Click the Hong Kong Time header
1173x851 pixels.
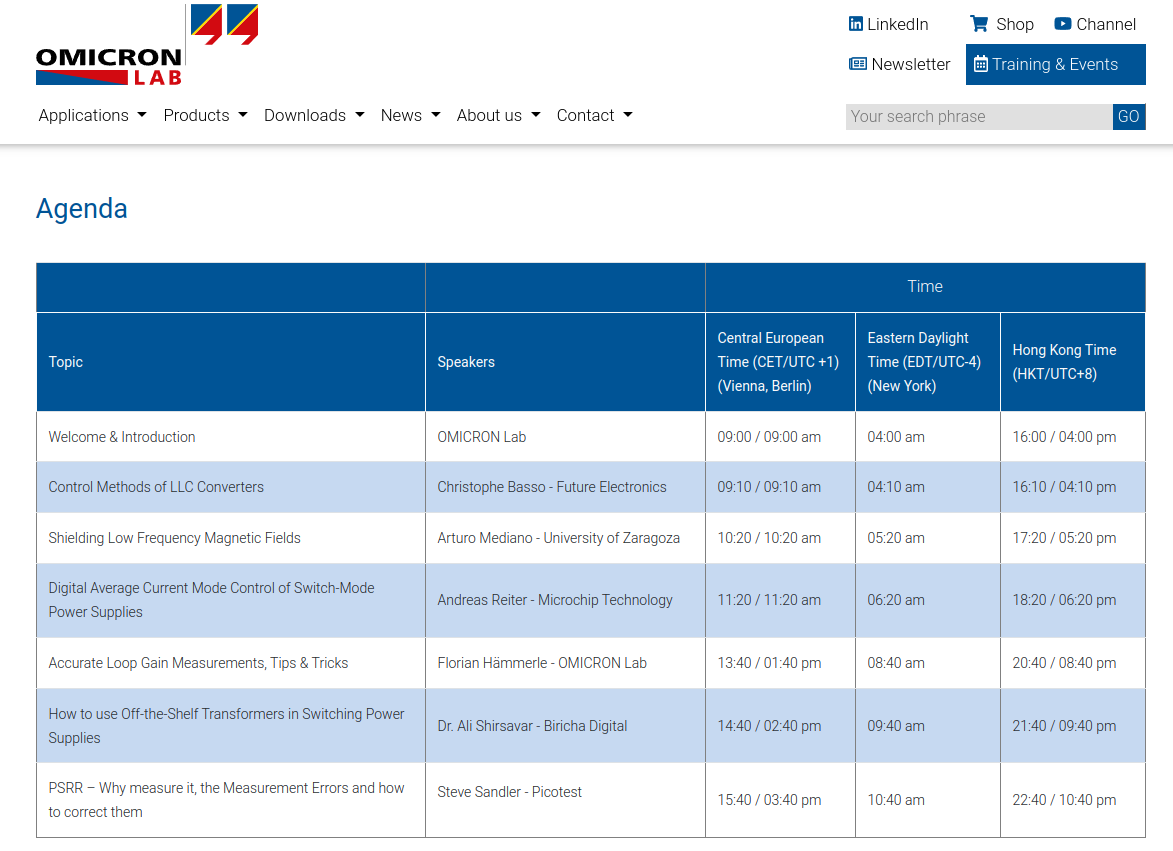(1073, 362)
